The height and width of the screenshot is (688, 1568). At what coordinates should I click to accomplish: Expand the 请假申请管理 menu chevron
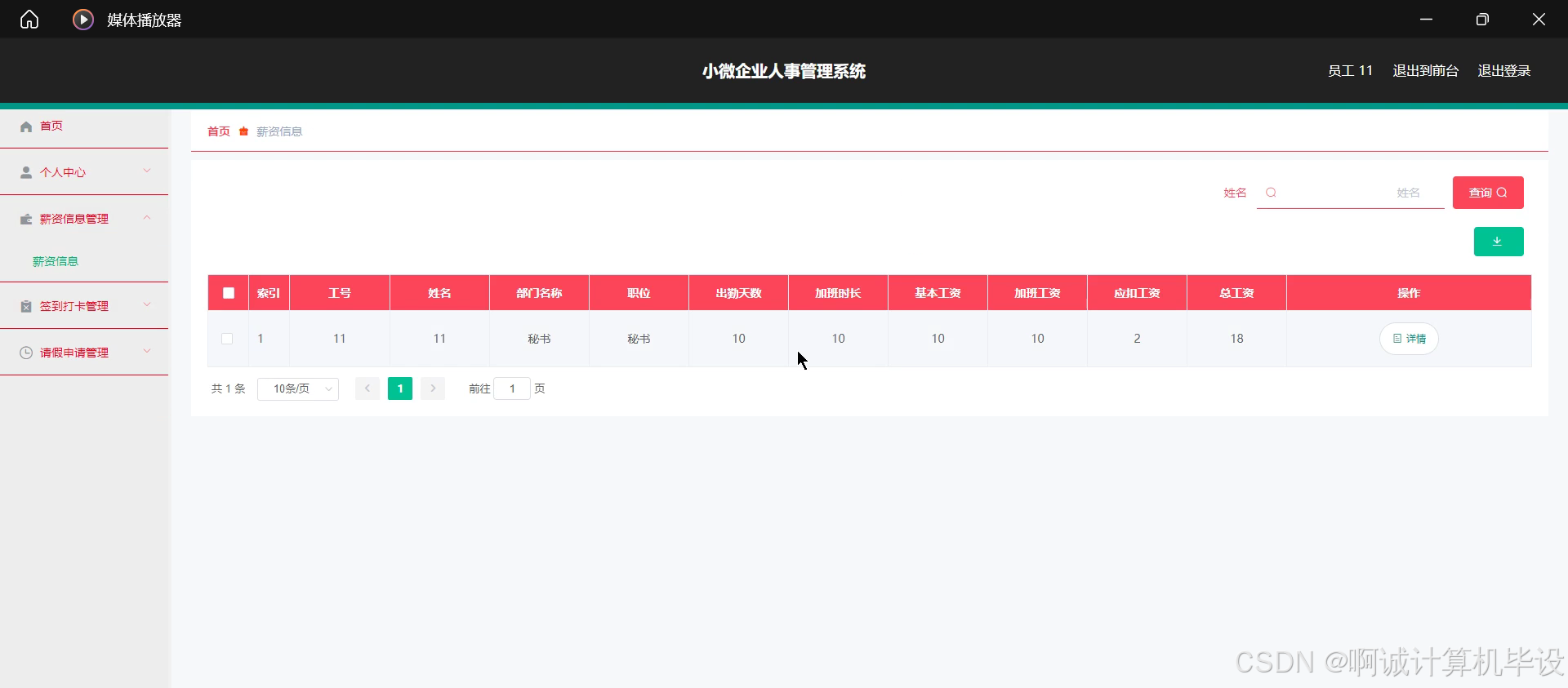click(x=147, y=352)
